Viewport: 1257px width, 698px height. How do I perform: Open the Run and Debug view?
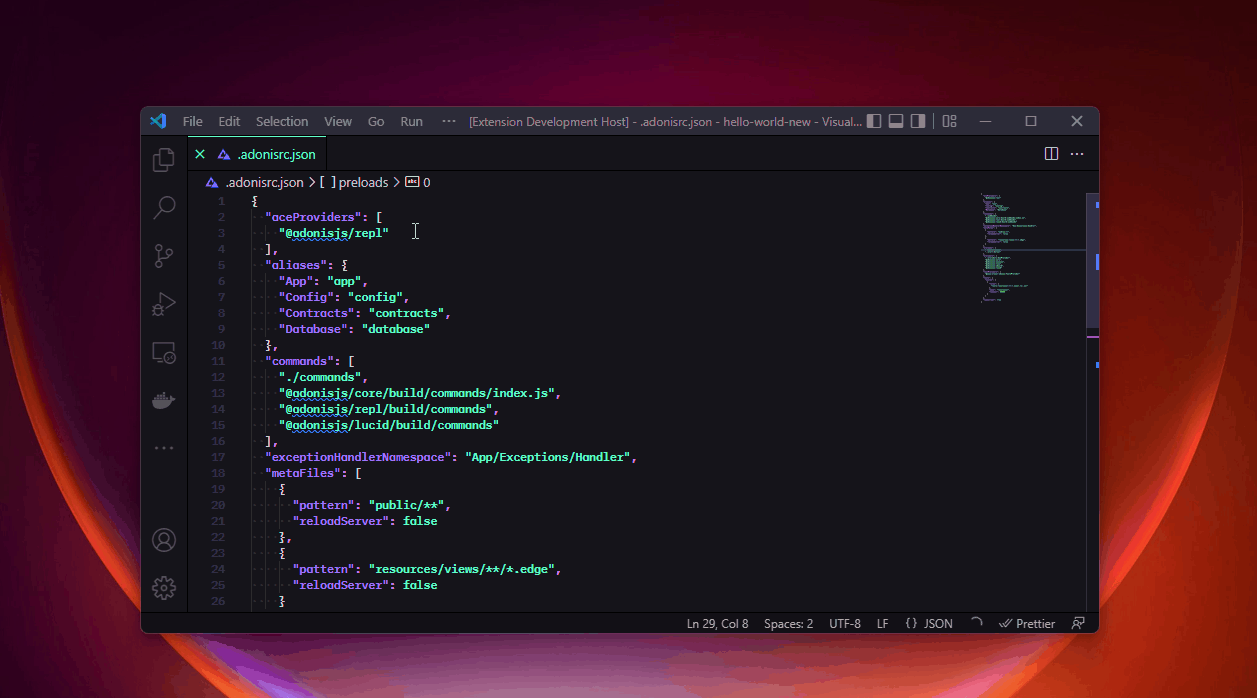tap(164, 304)
